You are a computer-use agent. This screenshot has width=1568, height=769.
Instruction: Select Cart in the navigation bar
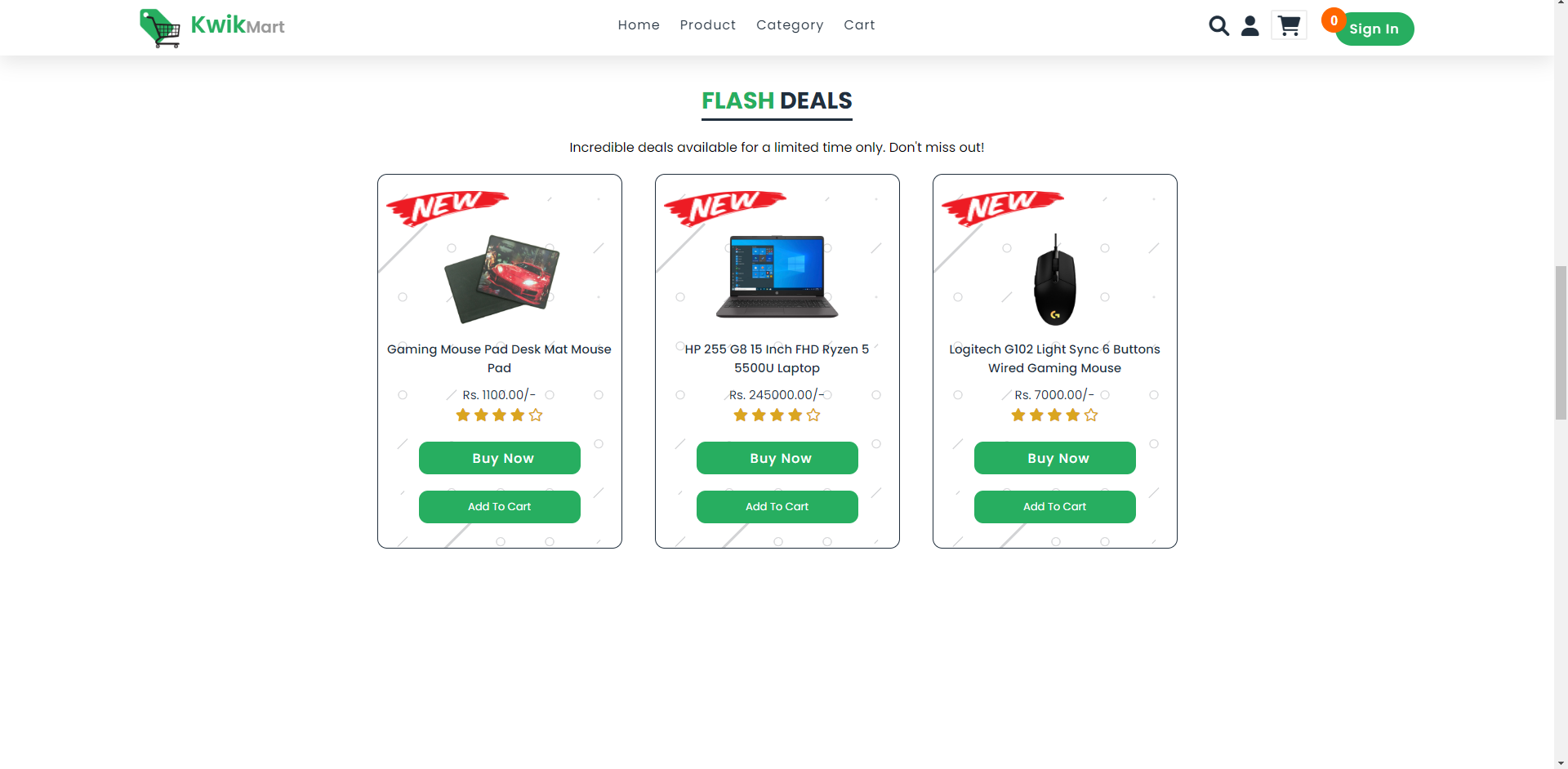(x=859, y=25)
